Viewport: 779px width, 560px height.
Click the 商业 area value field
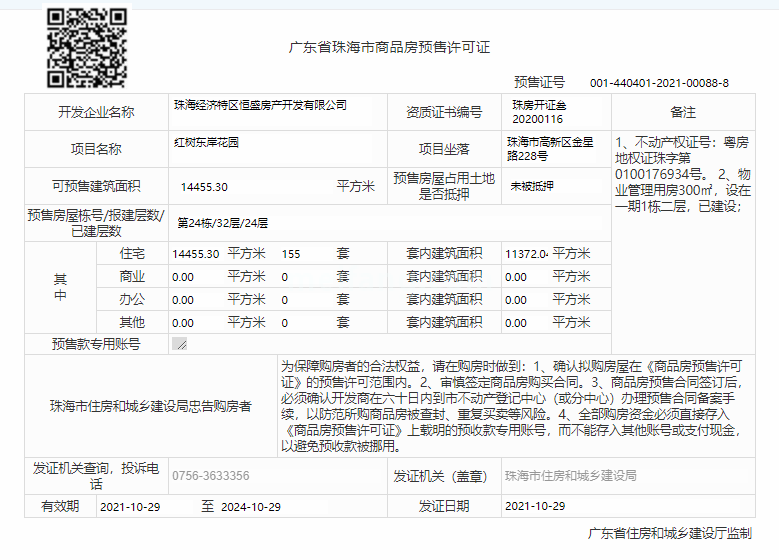click(x=184, y=277)
